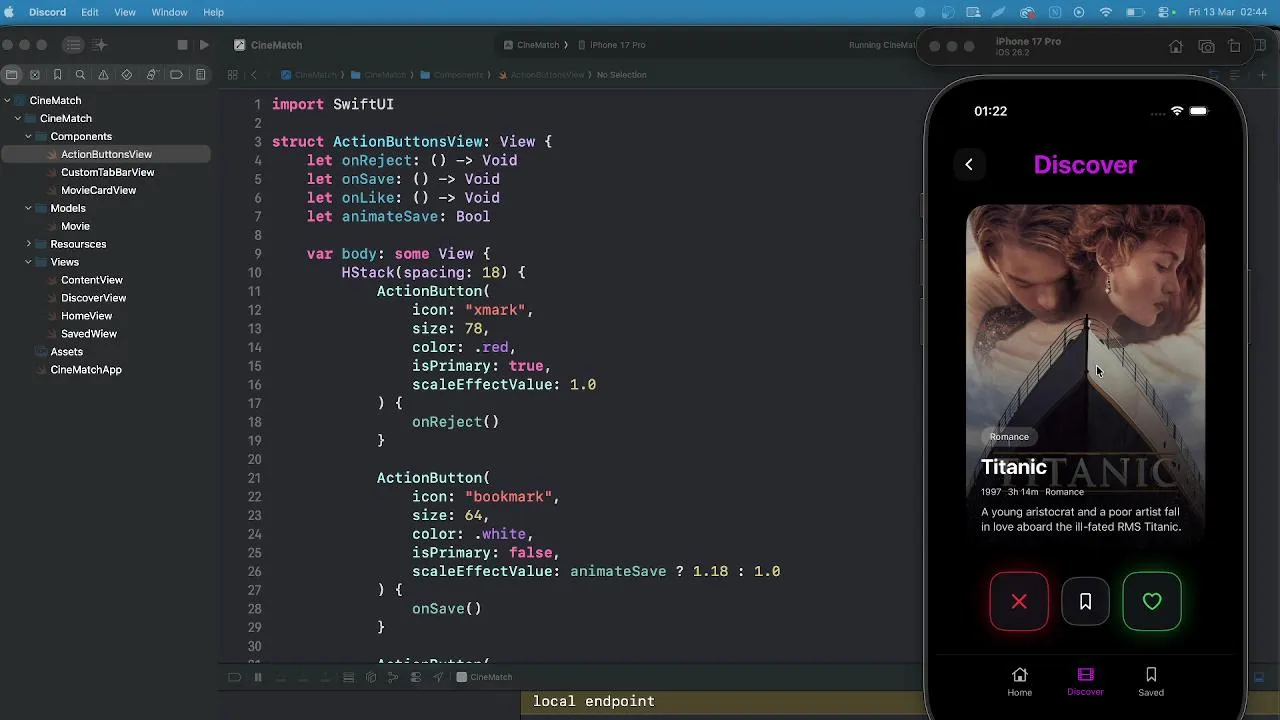Stop the running Xcode scheme
This screenshot has width=1280, height=720.
coord(182,45)
